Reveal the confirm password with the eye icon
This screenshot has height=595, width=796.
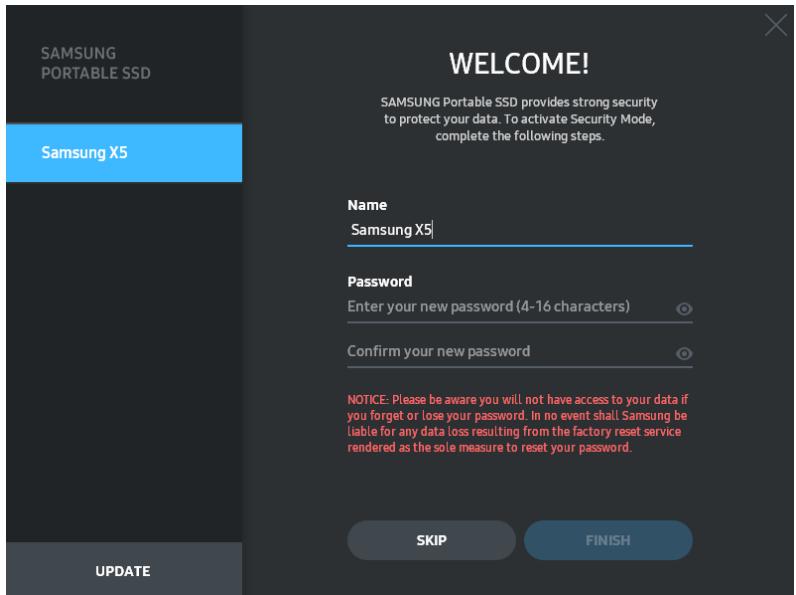684,353
